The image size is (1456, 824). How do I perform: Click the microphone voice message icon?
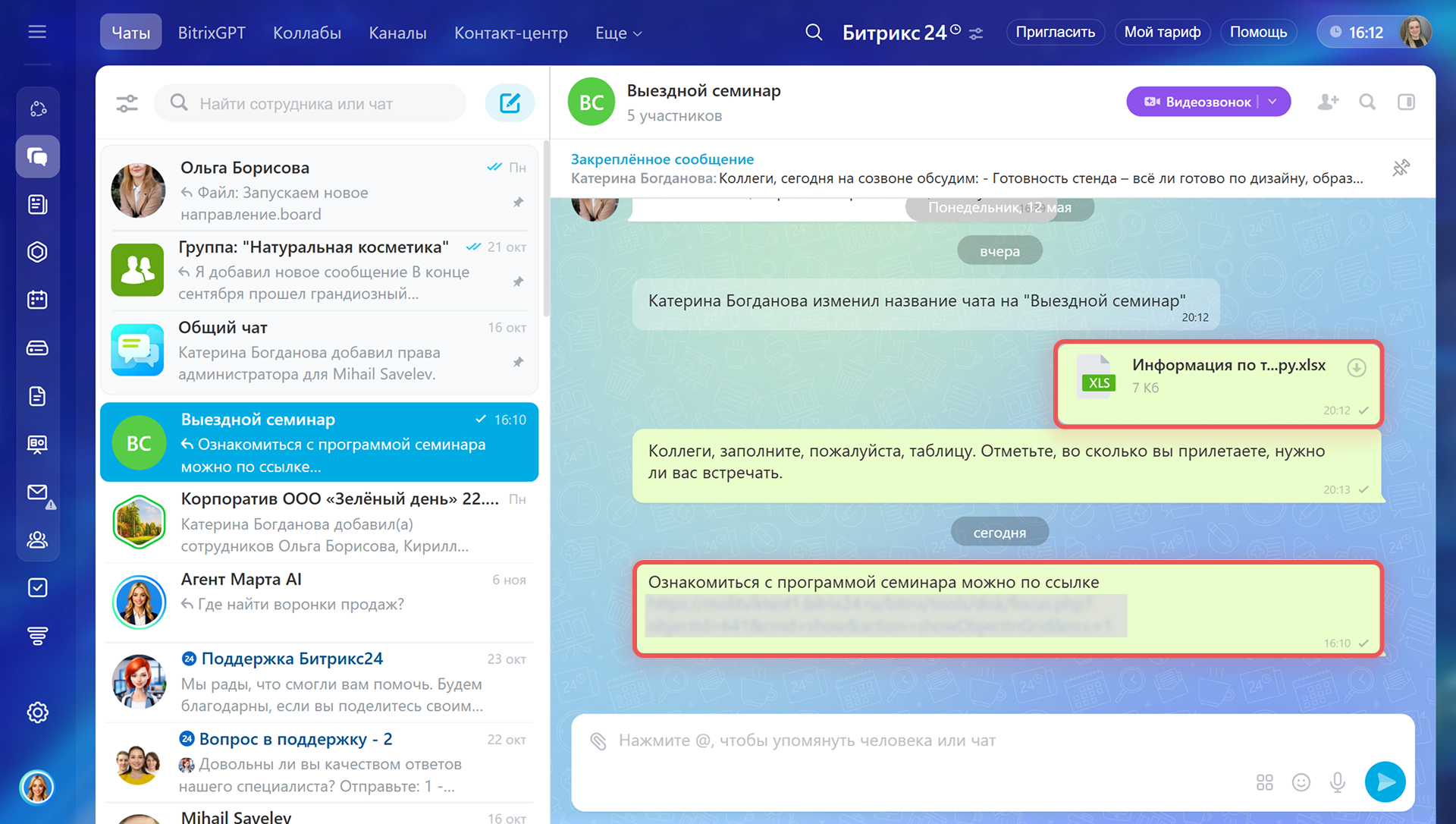[1338, 782]
